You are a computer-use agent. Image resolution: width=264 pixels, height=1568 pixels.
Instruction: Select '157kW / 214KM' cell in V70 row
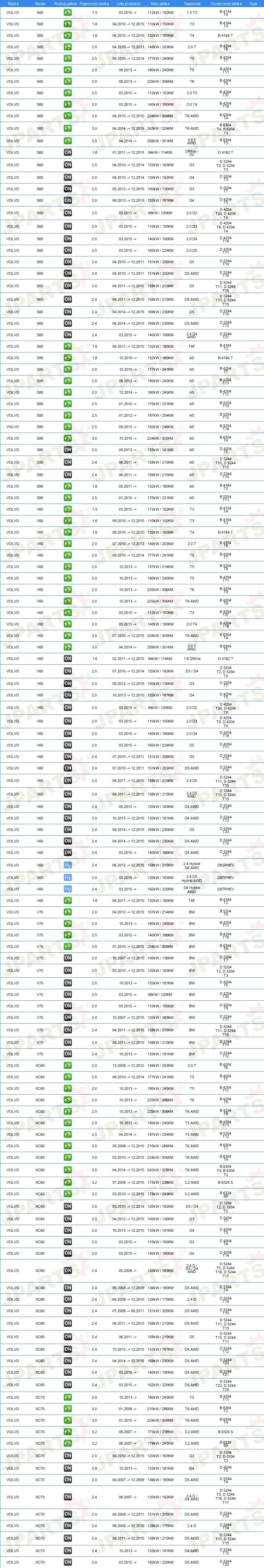[x=160, y=912]
